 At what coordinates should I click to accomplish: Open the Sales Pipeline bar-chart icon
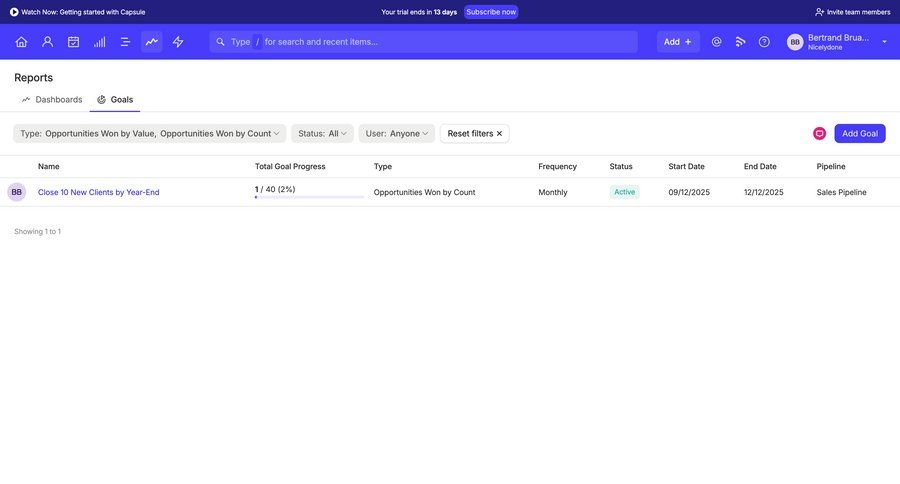(99, 42)
